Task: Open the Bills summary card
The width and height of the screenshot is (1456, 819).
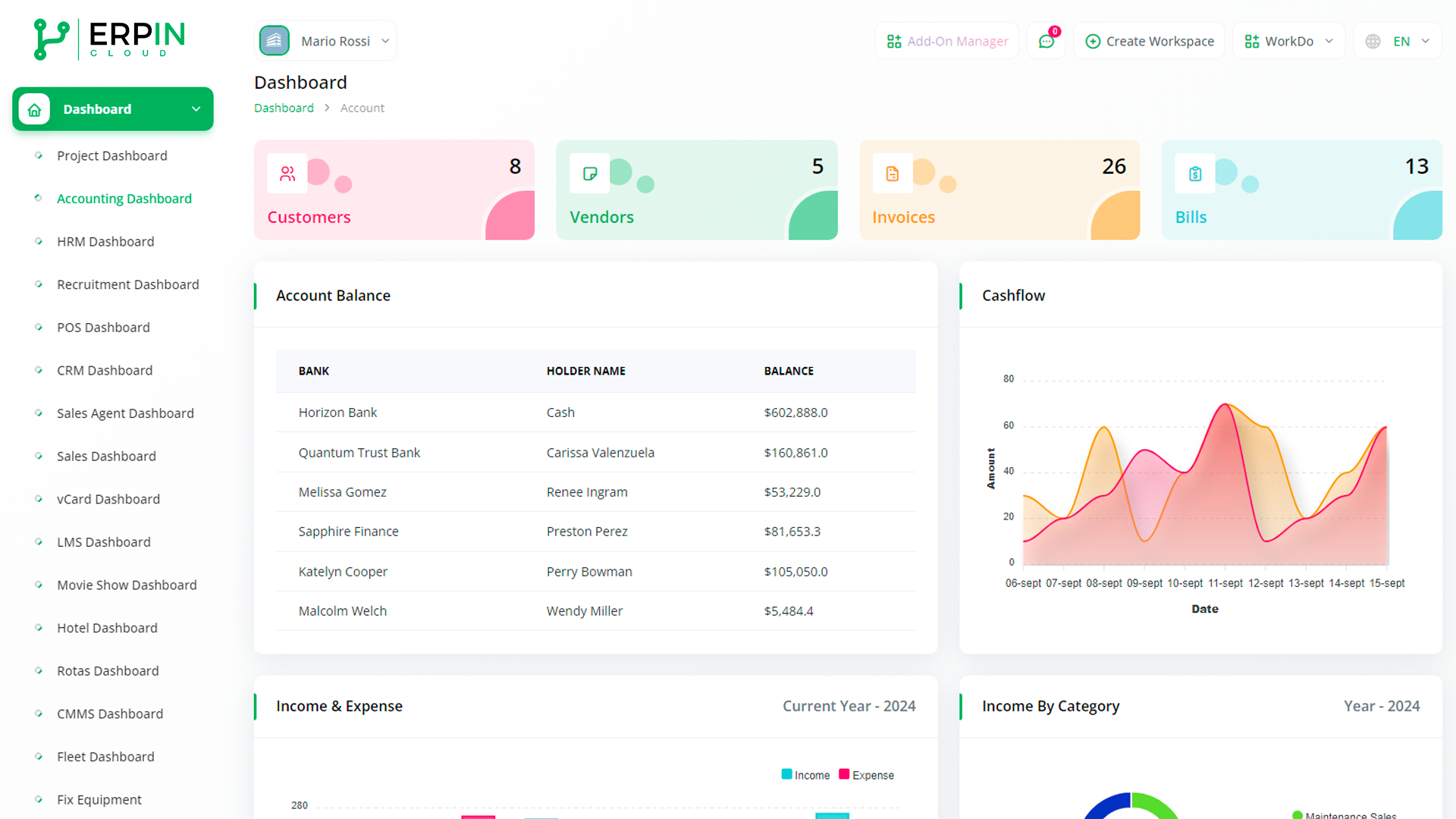Action: click(x=1302, y=190)
